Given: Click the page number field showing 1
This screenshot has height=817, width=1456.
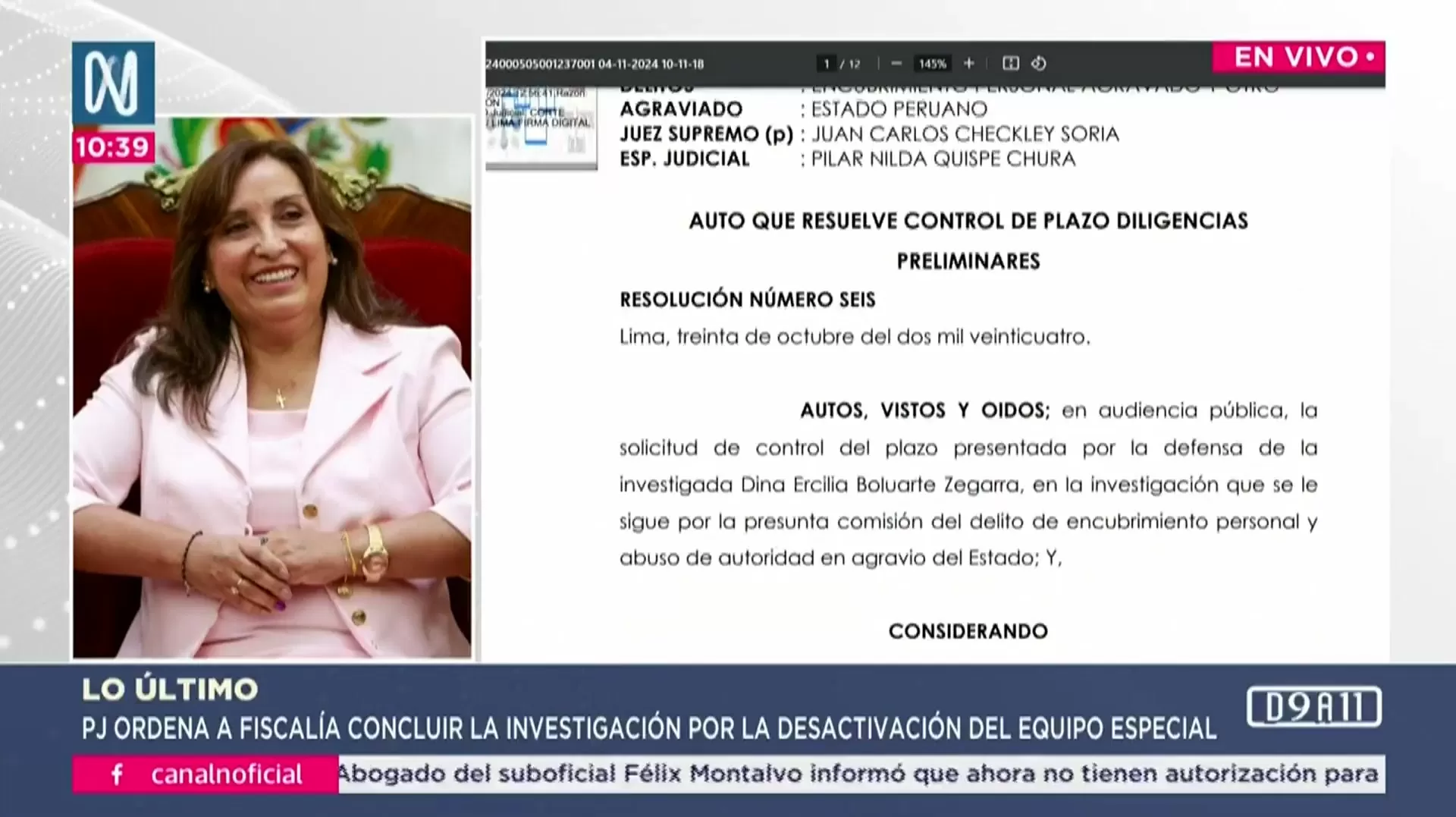Looking at the screenshot, I should coord(827,64).
